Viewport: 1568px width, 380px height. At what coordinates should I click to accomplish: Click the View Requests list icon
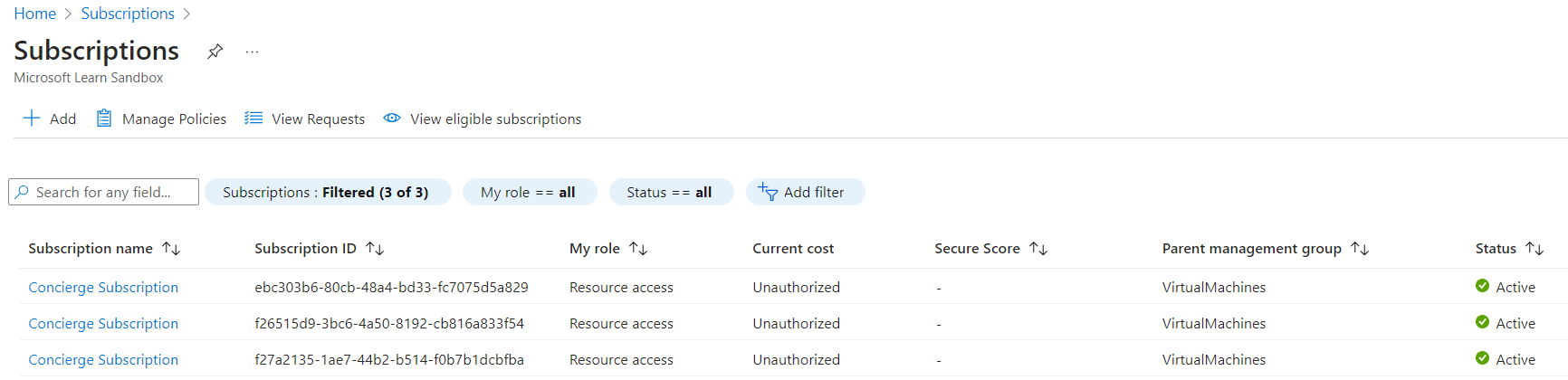pyautogui.click(x=253, y=119)
